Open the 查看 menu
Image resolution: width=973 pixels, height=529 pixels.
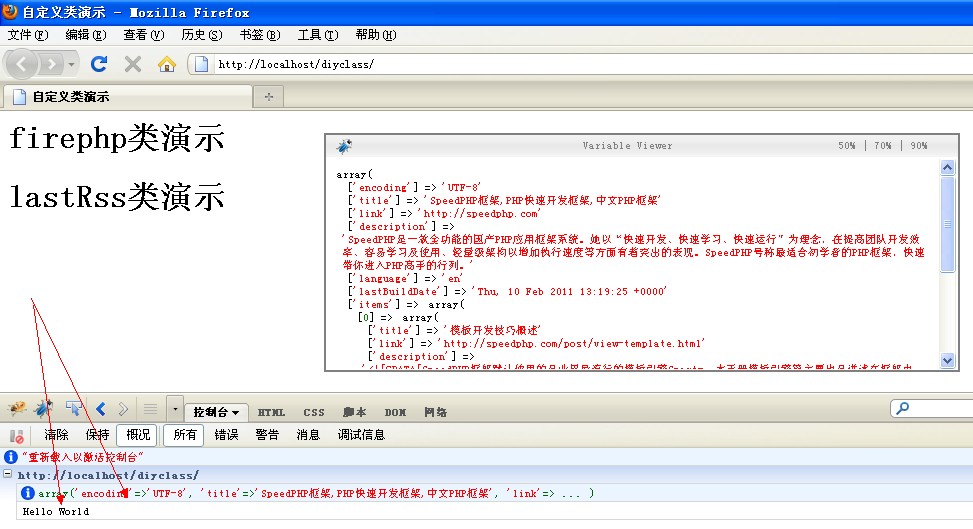[144, 35]
